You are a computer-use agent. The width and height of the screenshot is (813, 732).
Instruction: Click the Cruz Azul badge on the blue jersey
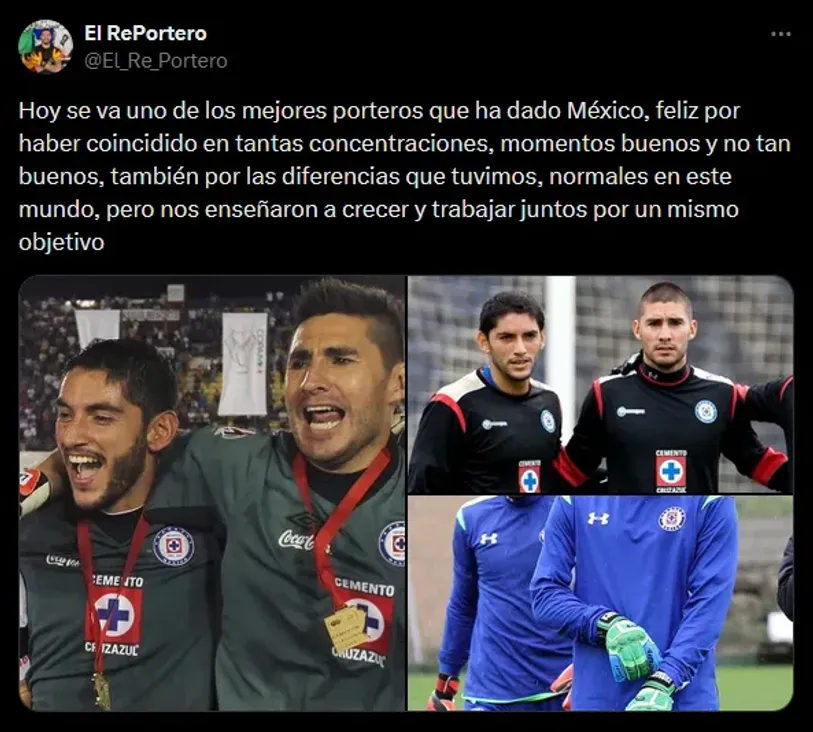pos(672,518)
